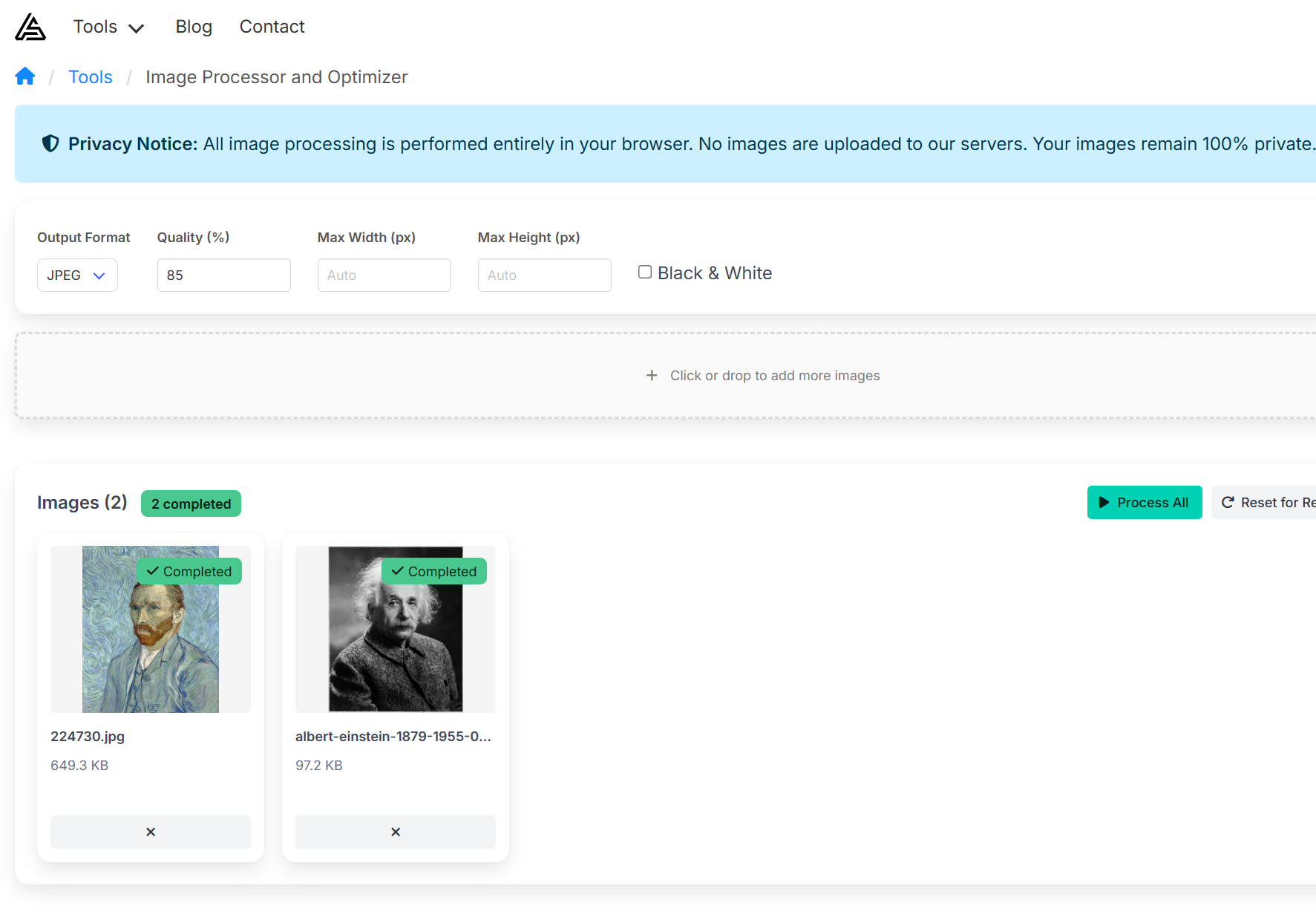This screenshot has width=1316, height=906.
Task: Click the drop zone to add more images
Action: pos(666,376)
